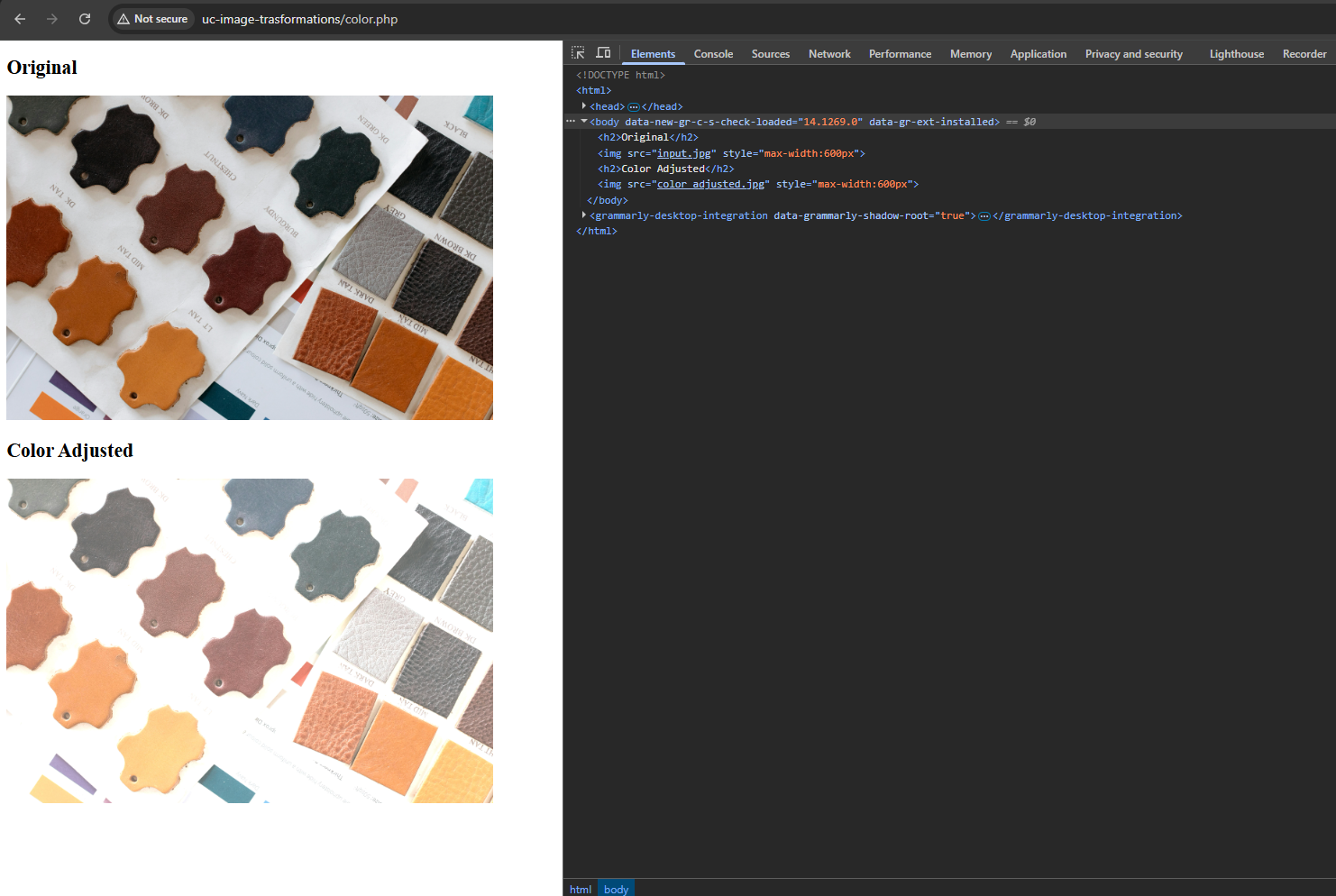This screenshot has width=1336, height=896.
Task: Reload the page with the refresh icon
Action: point(84,18)
